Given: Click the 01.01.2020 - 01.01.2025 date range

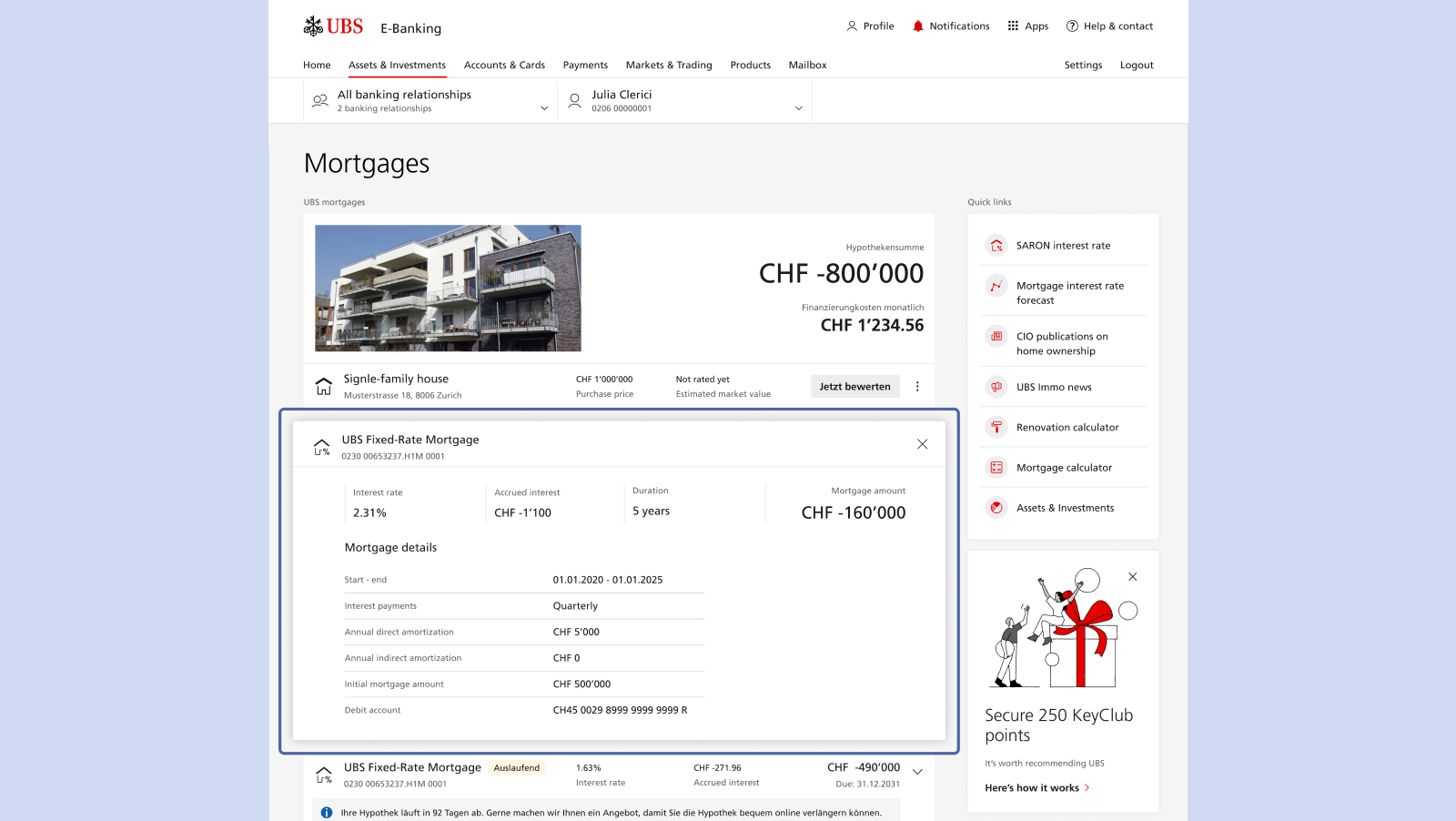Looking at the screenshot, I should (608, 580).
